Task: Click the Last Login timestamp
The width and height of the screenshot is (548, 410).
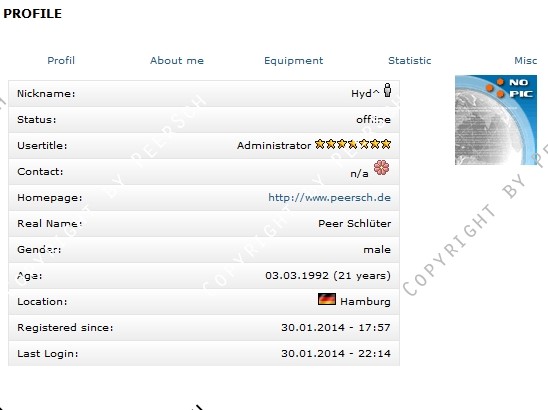Action: point(336,353)
